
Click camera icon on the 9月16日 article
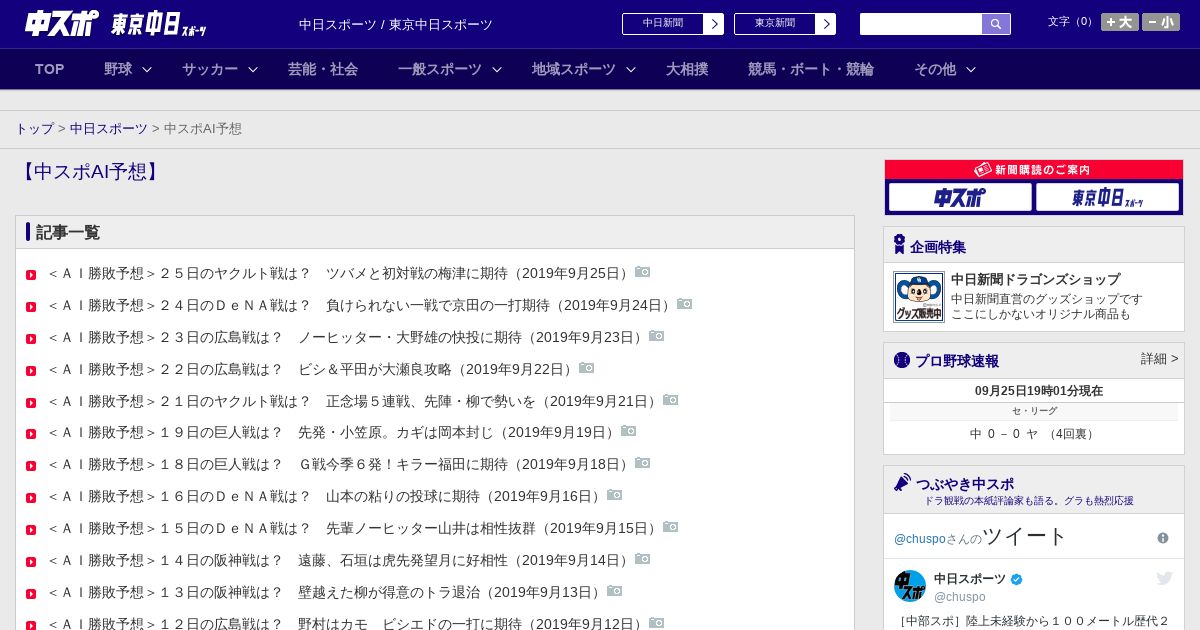[x=615, y=495]
